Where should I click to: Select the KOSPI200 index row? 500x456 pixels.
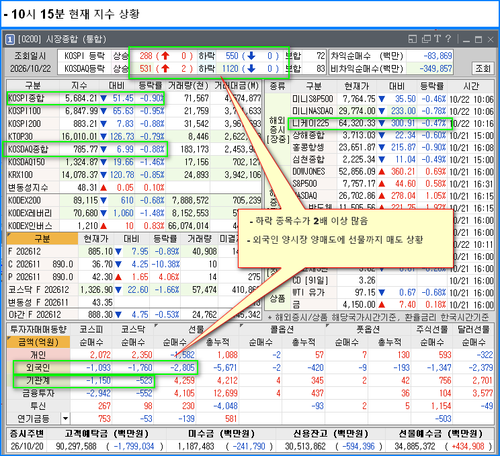pyautogui.click(x=134, y=124)
